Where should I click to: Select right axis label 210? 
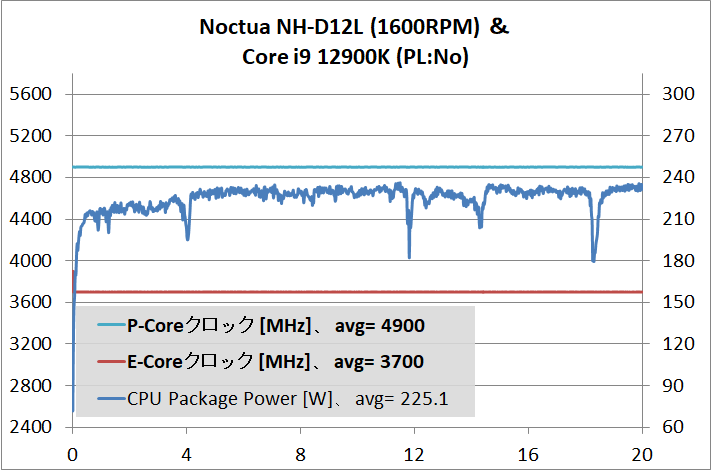tap(678, 219)
